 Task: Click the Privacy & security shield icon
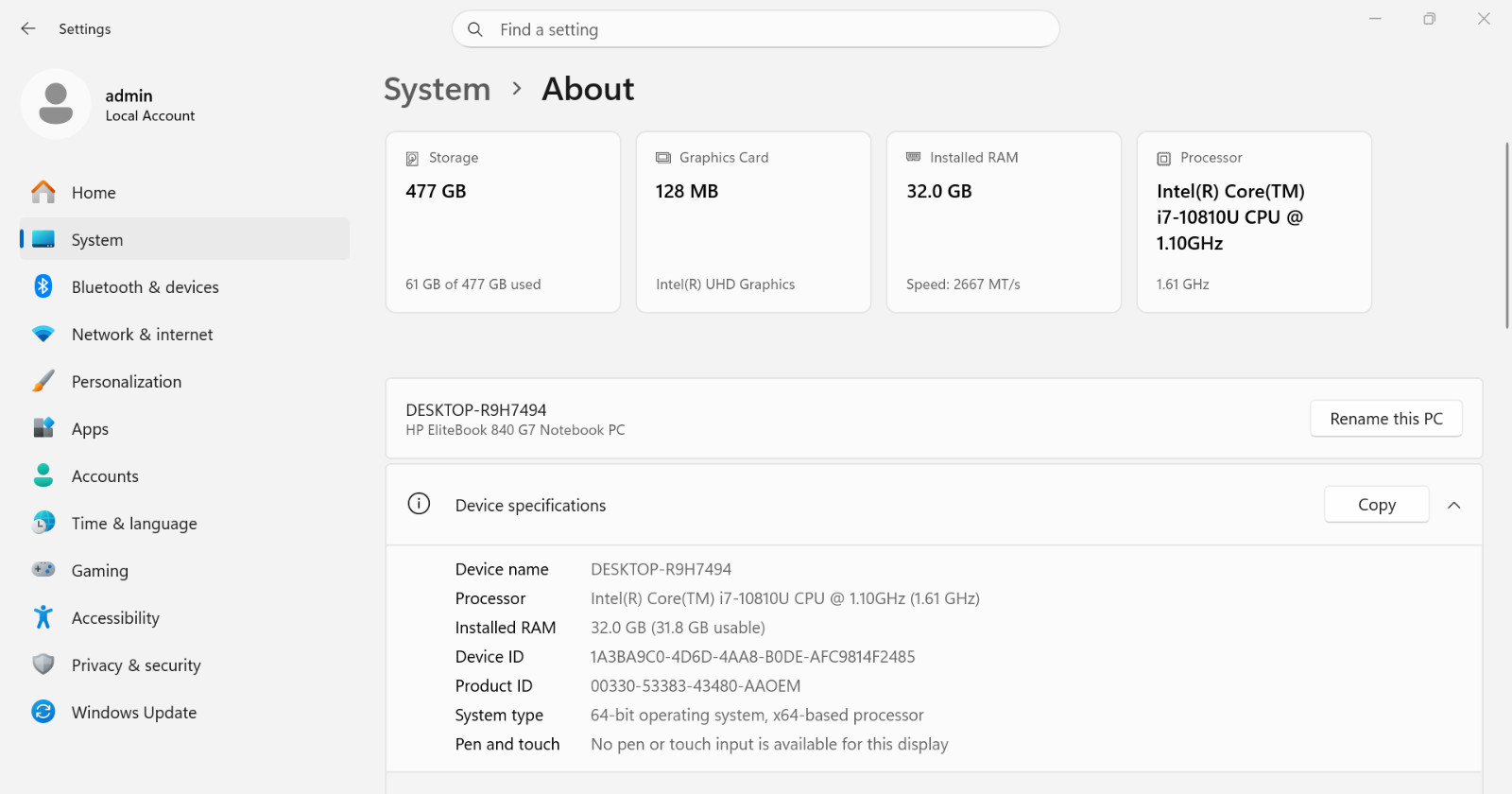point(43,665)
